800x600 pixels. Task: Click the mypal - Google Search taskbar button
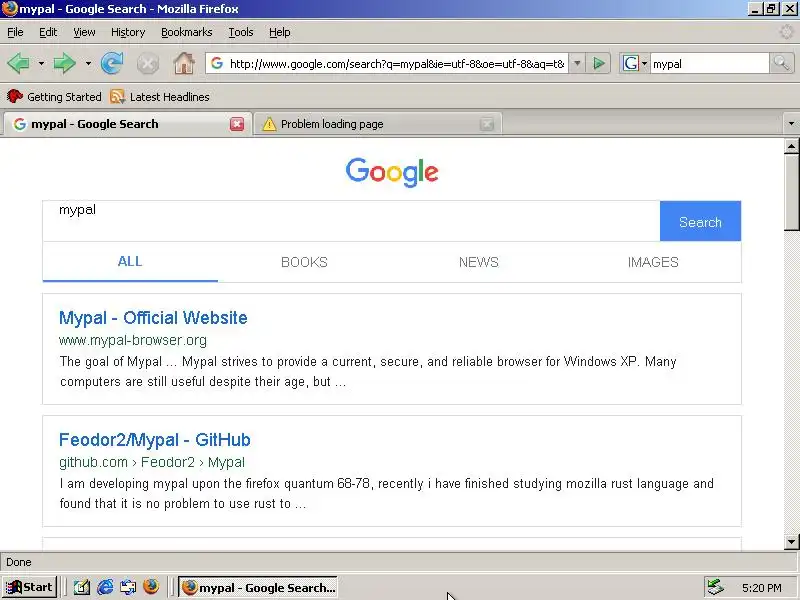click(258, 587)
